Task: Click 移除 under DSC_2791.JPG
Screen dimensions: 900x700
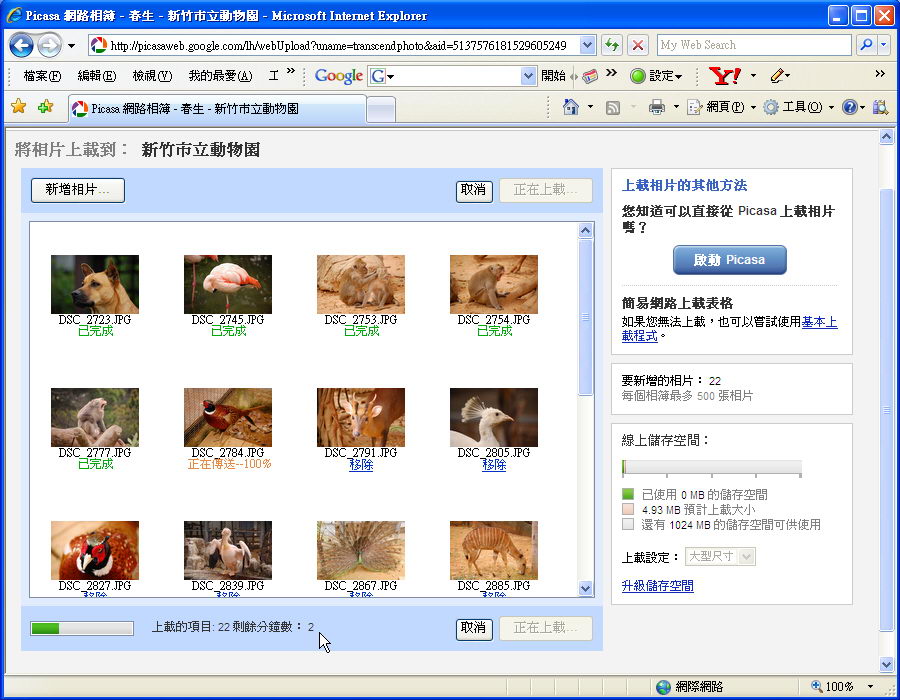Action: click(x=361, y=465)
